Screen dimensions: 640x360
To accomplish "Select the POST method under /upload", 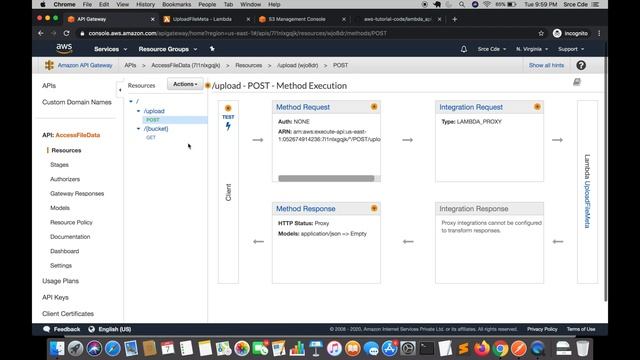I will (153, 120).
